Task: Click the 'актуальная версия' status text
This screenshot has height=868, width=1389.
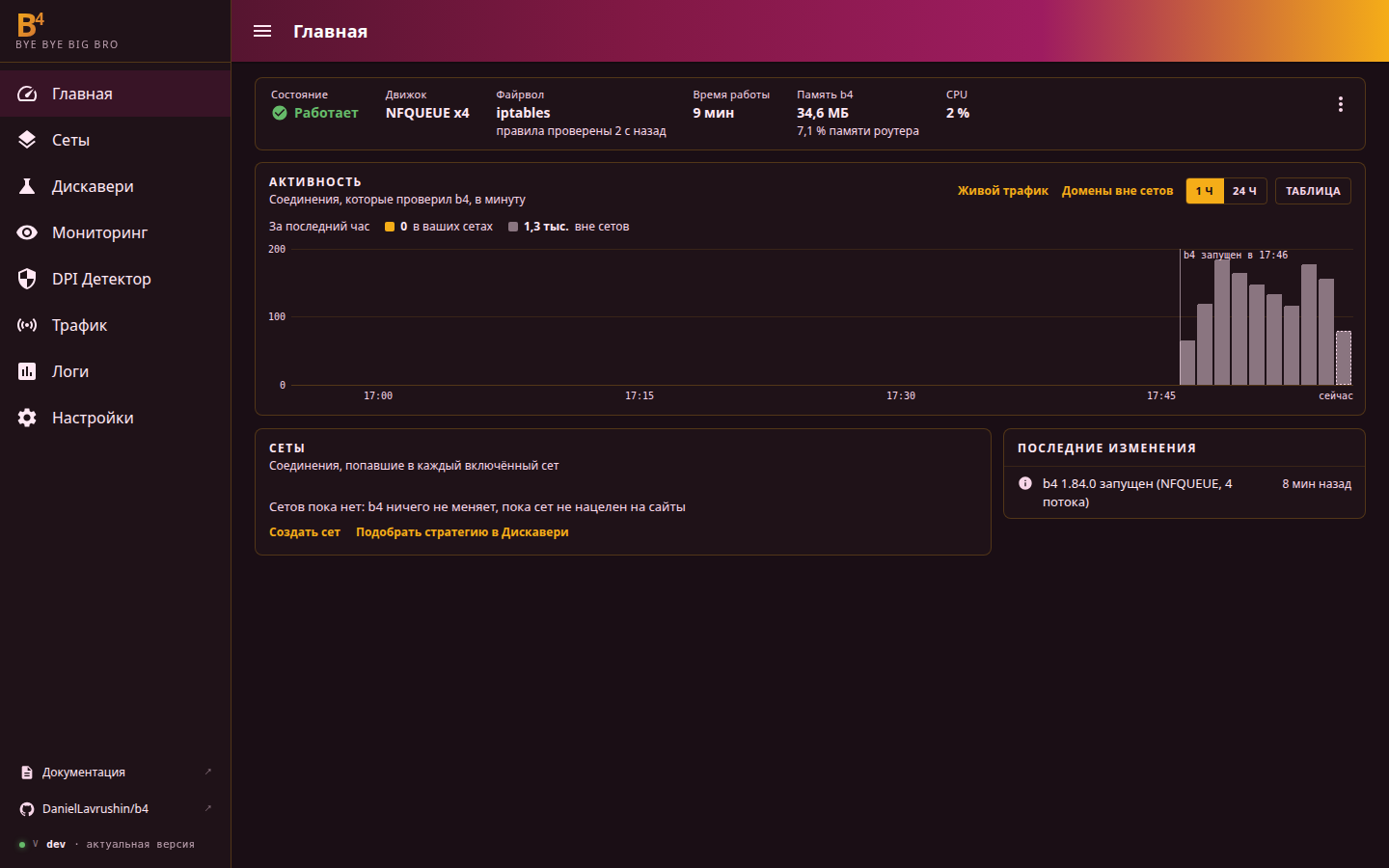Action: [141, 844]
